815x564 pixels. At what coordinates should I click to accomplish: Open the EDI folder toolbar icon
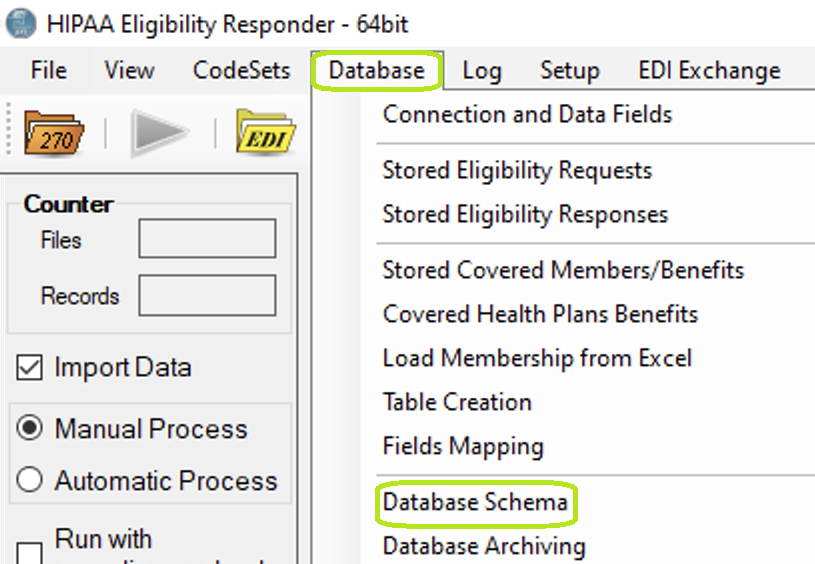(x=266, y=131)
